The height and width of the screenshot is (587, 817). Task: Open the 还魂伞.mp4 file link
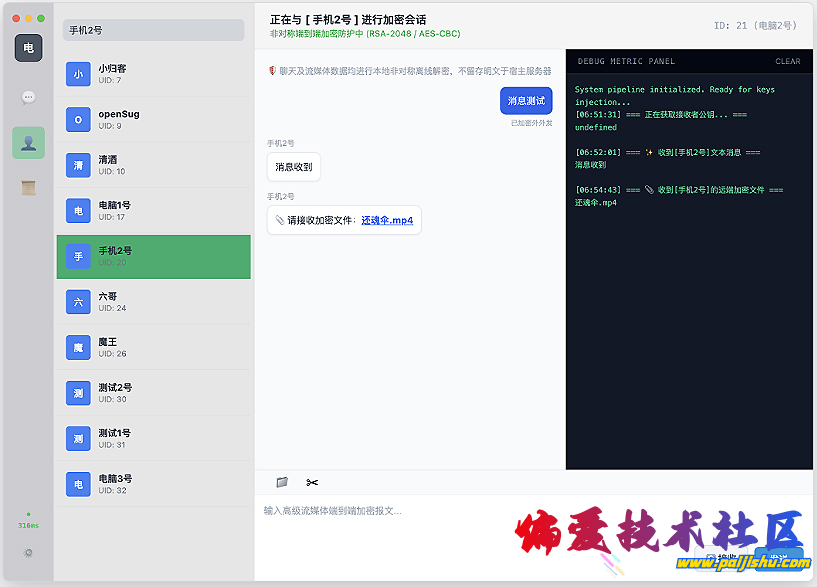[387, 220]
